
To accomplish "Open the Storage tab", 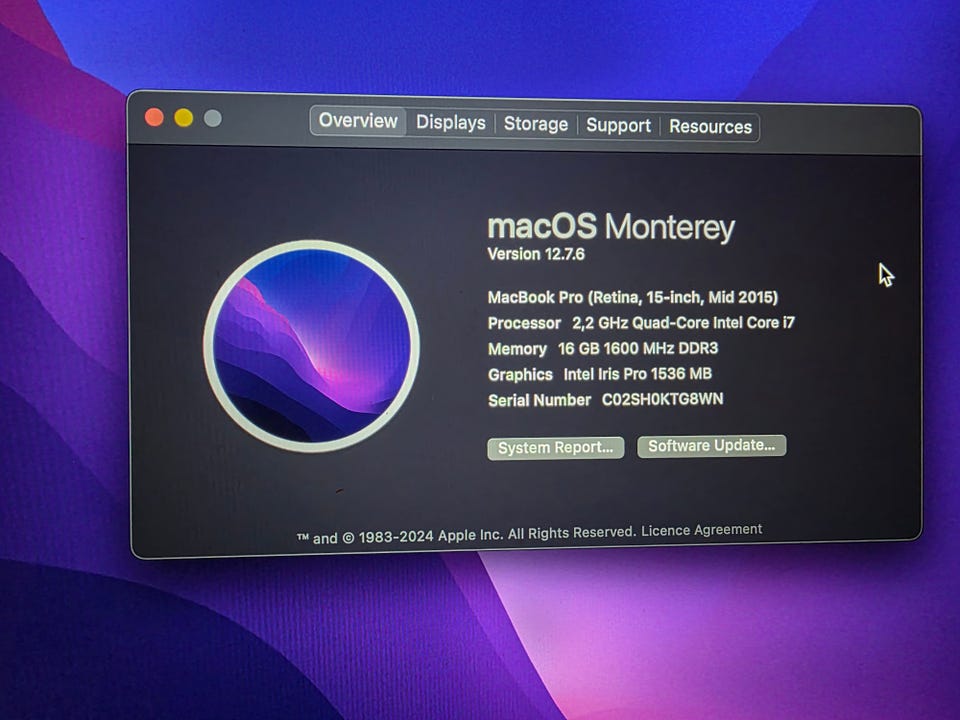I will (536, 124).
